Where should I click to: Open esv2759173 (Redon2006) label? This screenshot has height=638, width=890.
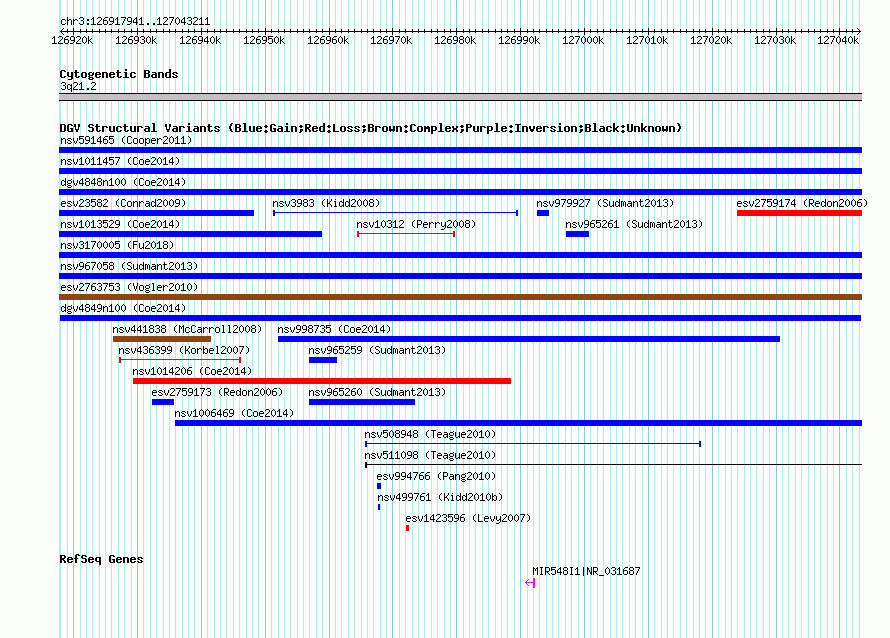(x=217, y=392)
